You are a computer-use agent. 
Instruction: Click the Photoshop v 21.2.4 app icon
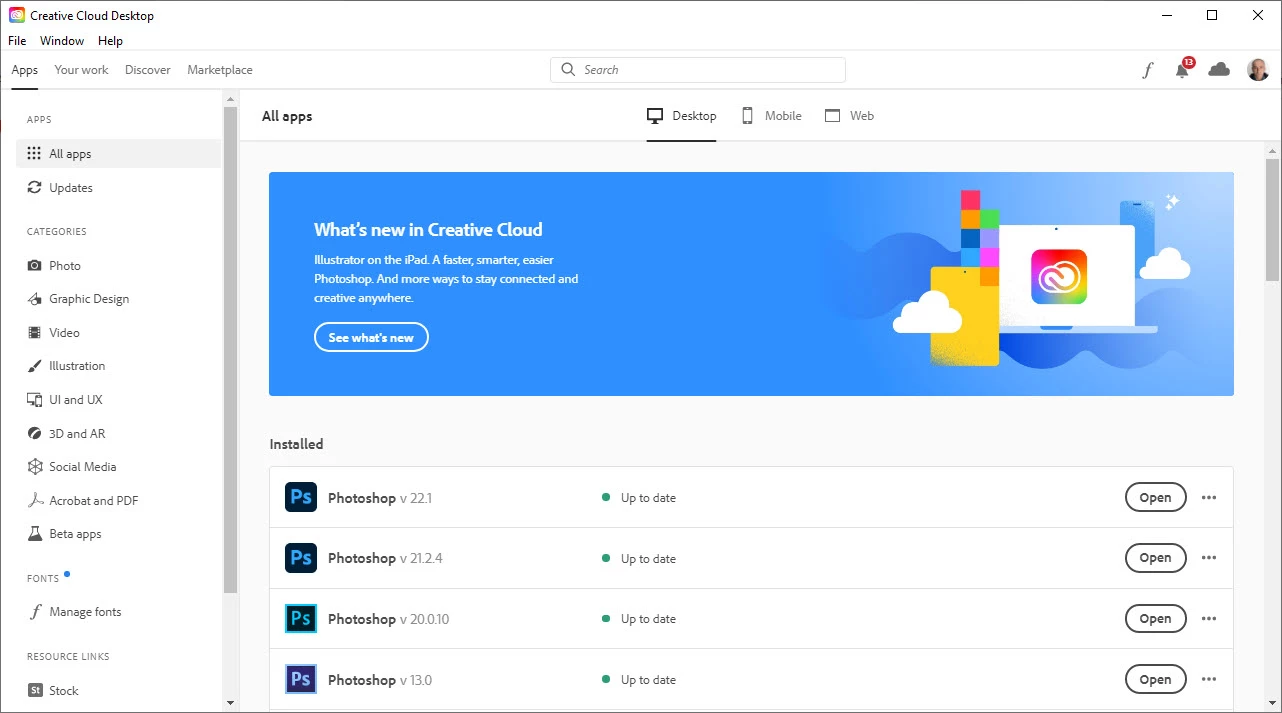click(301, 558)
